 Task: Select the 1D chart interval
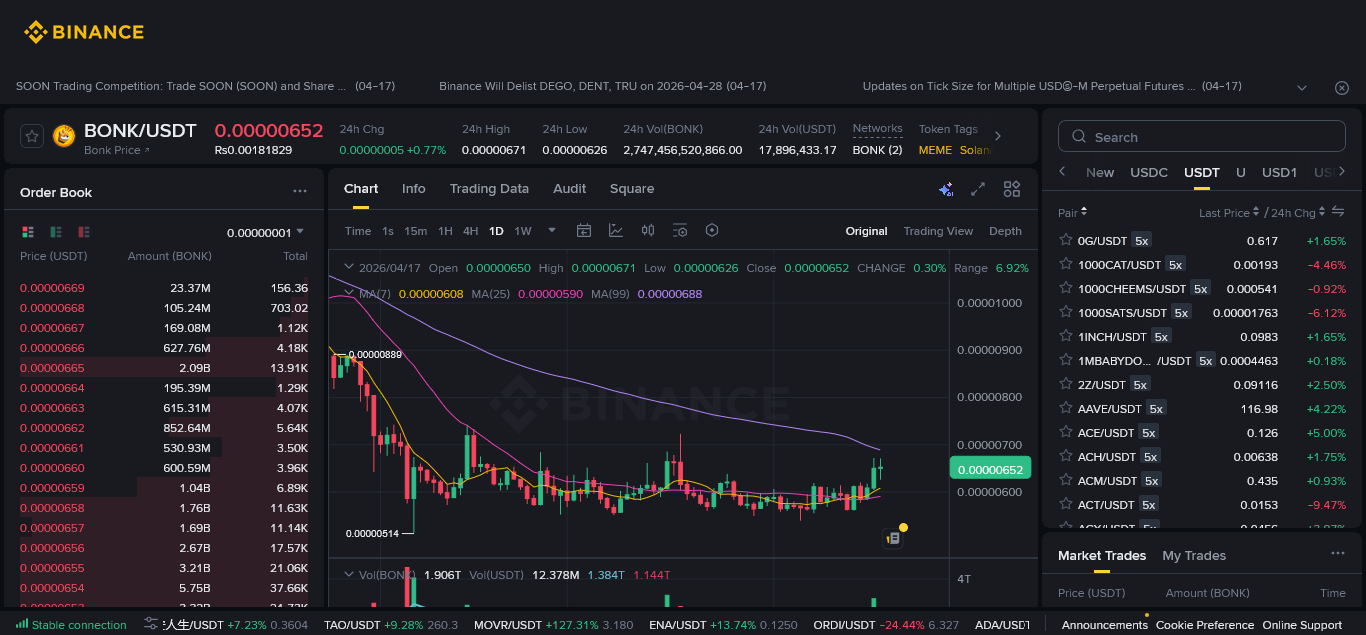(496, 231)
